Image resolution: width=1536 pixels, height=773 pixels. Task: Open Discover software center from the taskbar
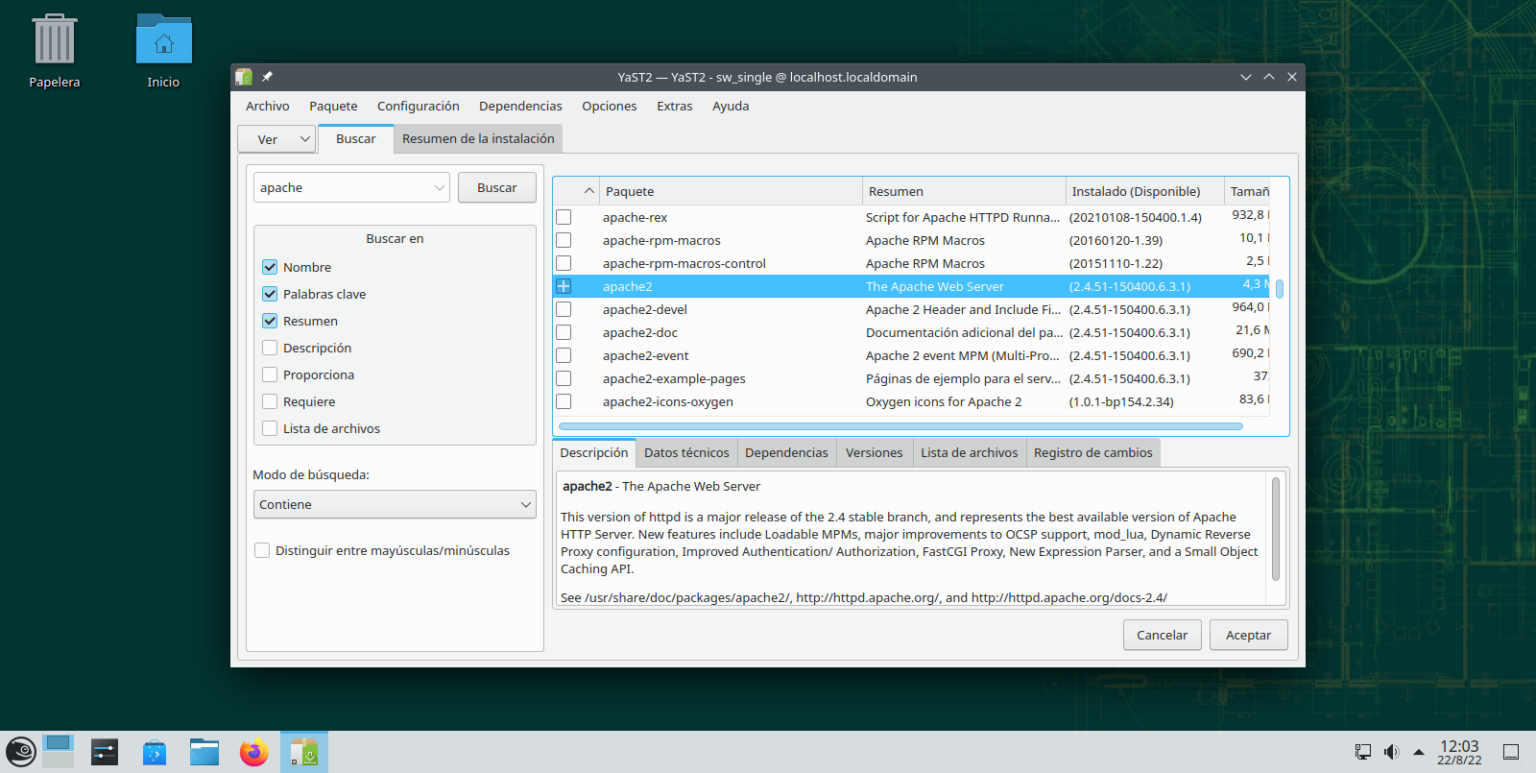coord(154,751)
